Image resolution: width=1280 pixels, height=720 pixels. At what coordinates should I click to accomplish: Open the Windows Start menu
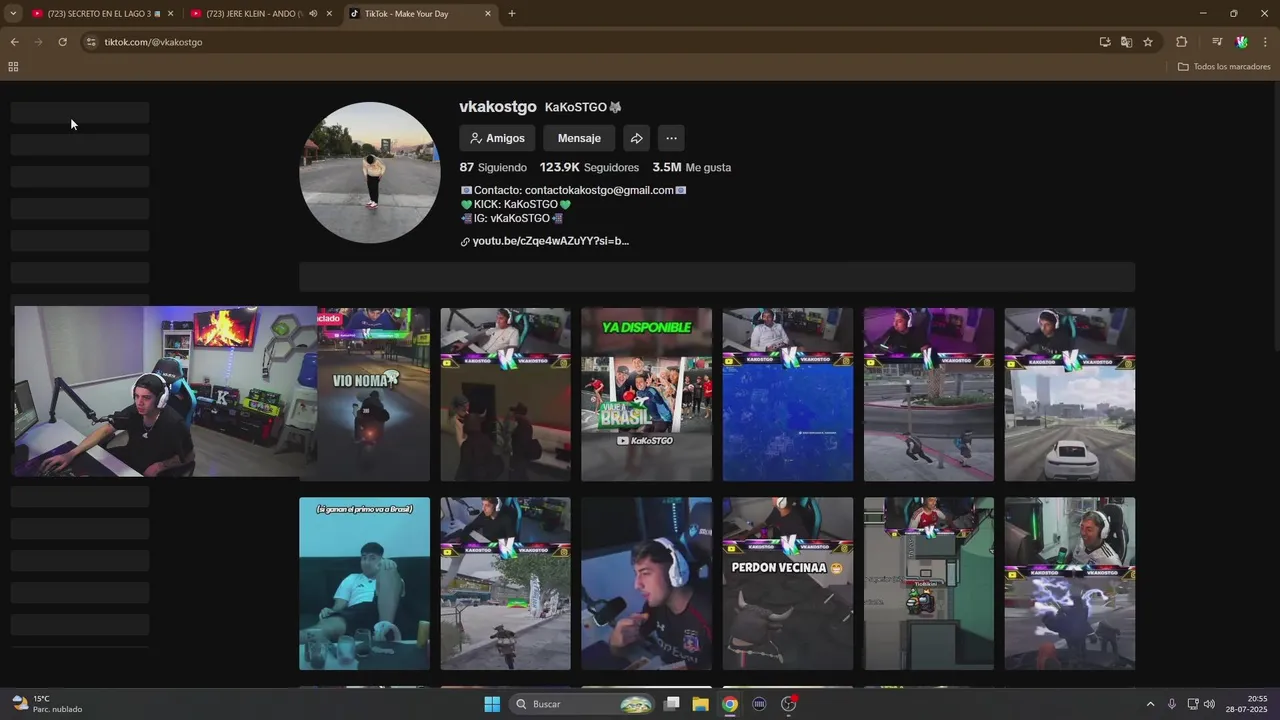pos(492,704)
